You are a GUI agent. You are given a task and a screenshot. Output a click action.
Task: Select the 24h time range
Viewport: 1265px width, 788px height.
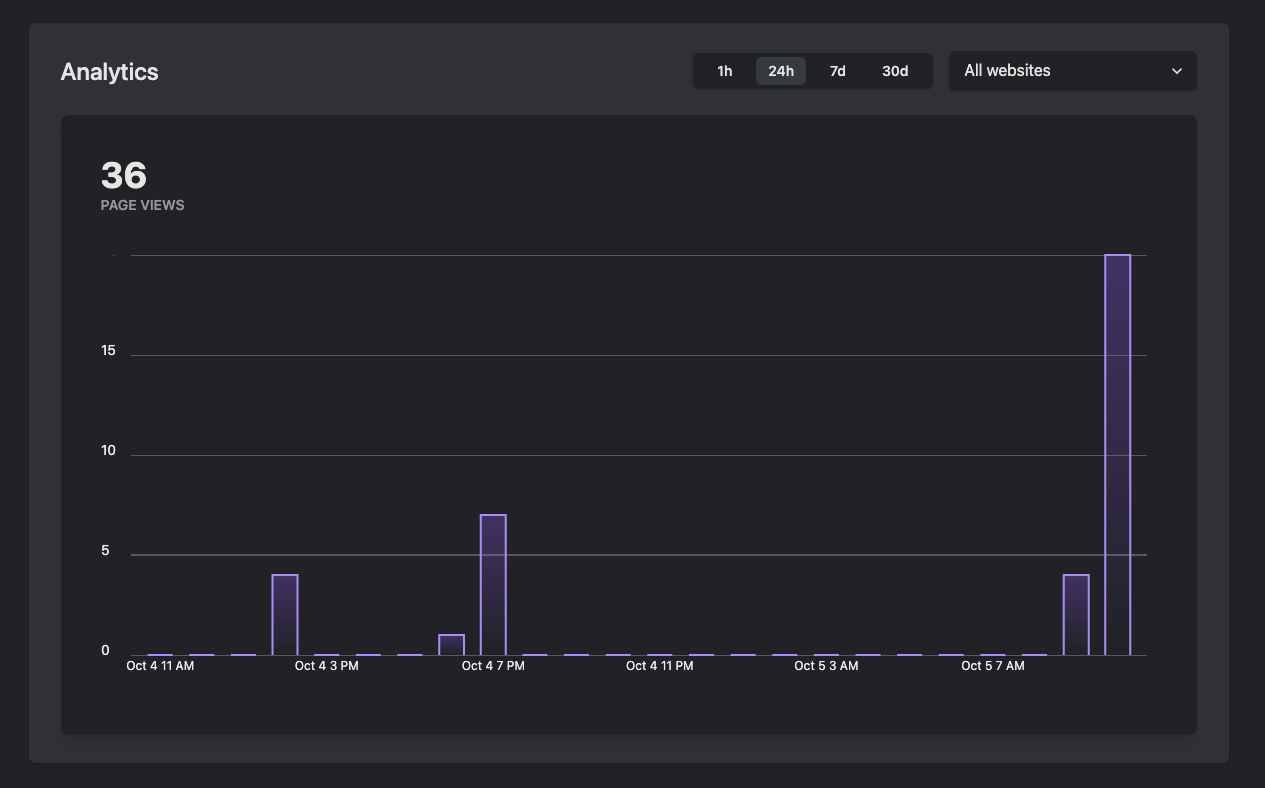781,71
